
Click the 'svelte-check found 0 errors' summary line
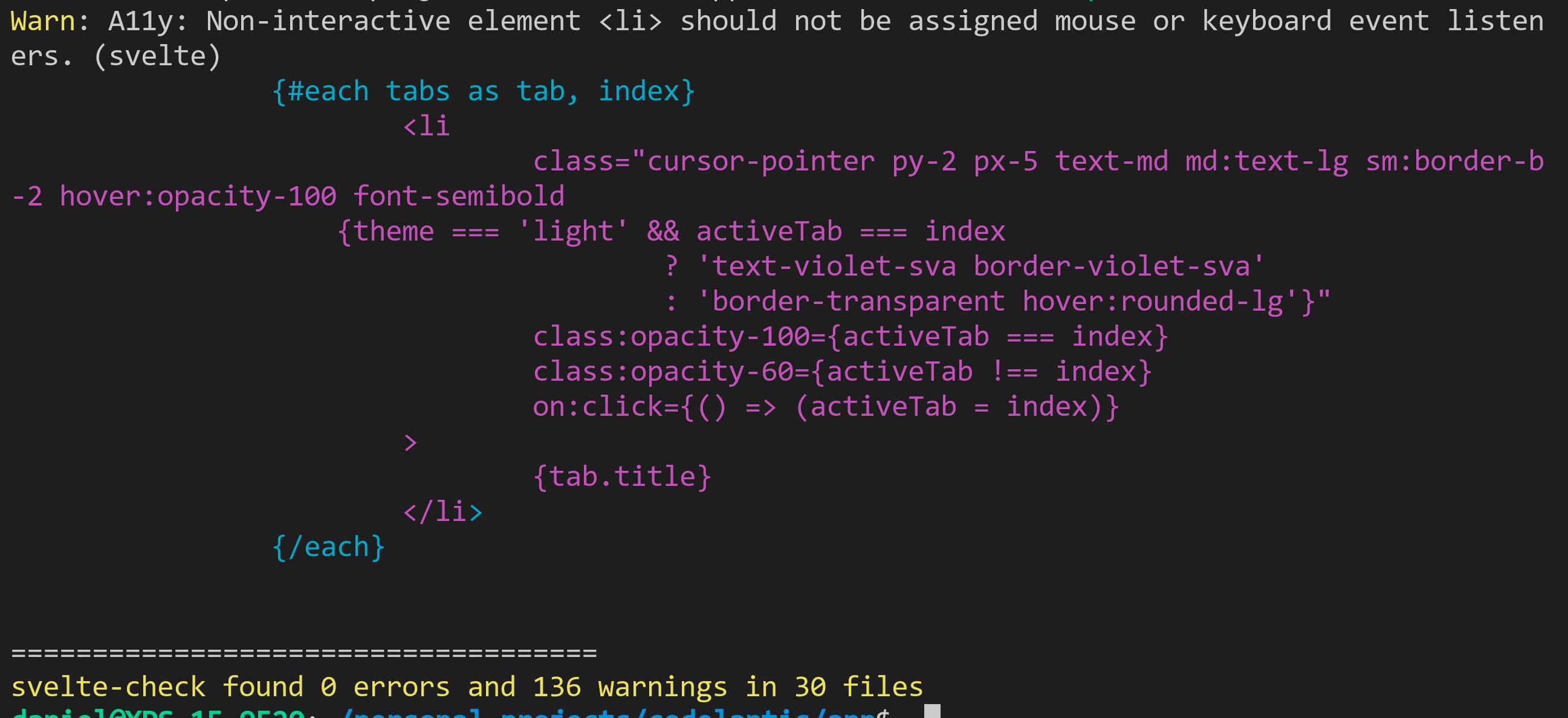pos(467,687)
